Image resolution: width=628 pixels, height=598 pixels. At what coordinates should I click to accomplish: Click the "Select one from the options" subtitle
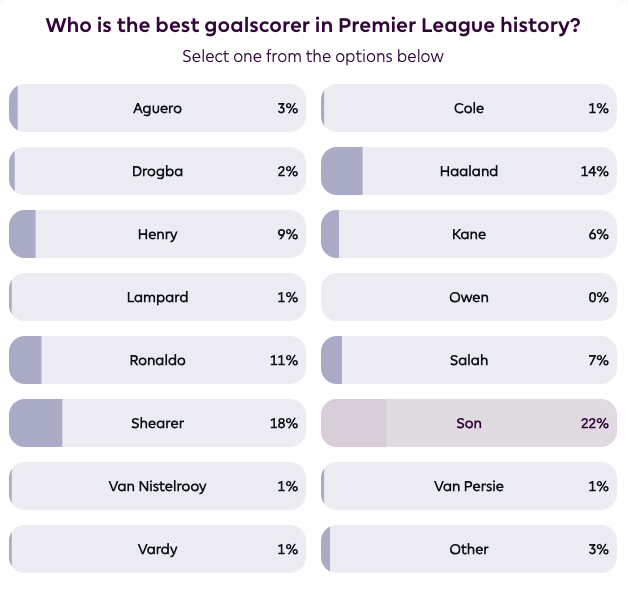313,56
